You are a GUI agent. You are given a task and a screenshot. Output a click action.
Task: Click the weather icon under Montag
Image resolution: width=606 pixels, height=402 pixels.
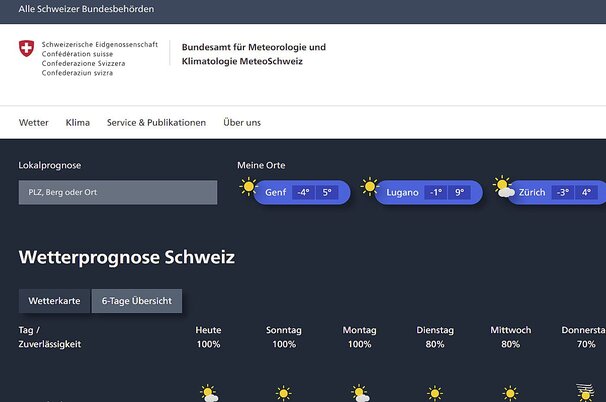(x=359, y=393)
